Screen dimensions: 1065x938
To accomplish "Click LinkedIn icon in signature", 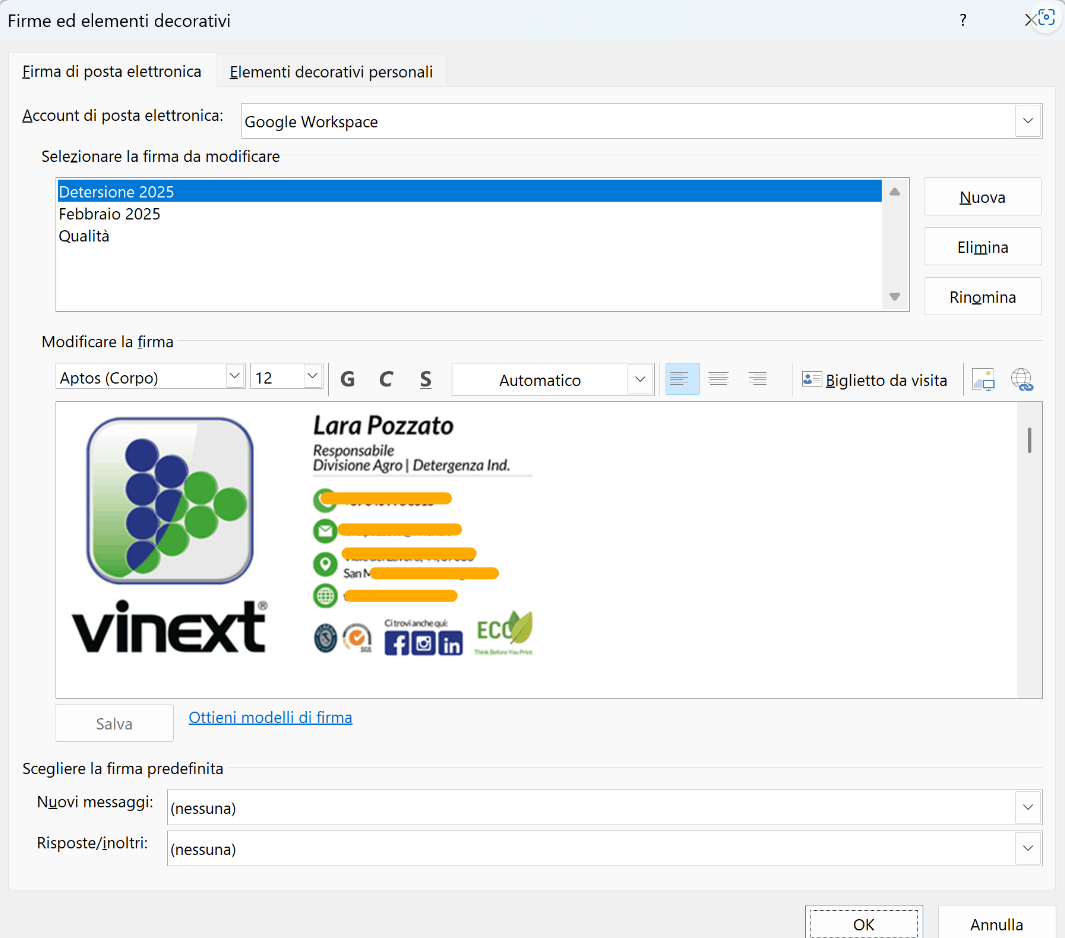I will pos(450,643).
